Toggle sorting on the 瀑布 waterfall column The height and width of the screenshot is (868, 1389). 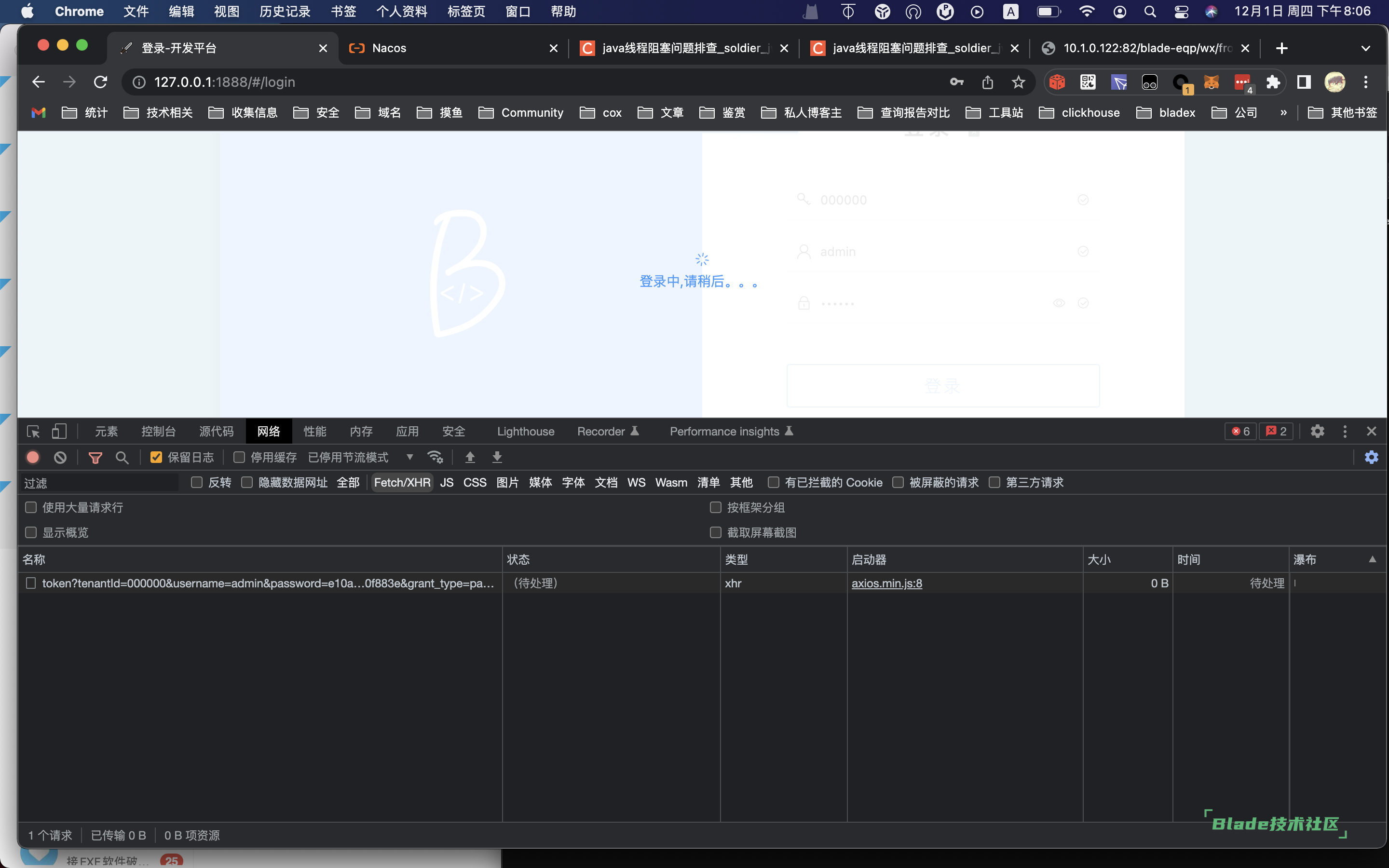point(1337,559)
